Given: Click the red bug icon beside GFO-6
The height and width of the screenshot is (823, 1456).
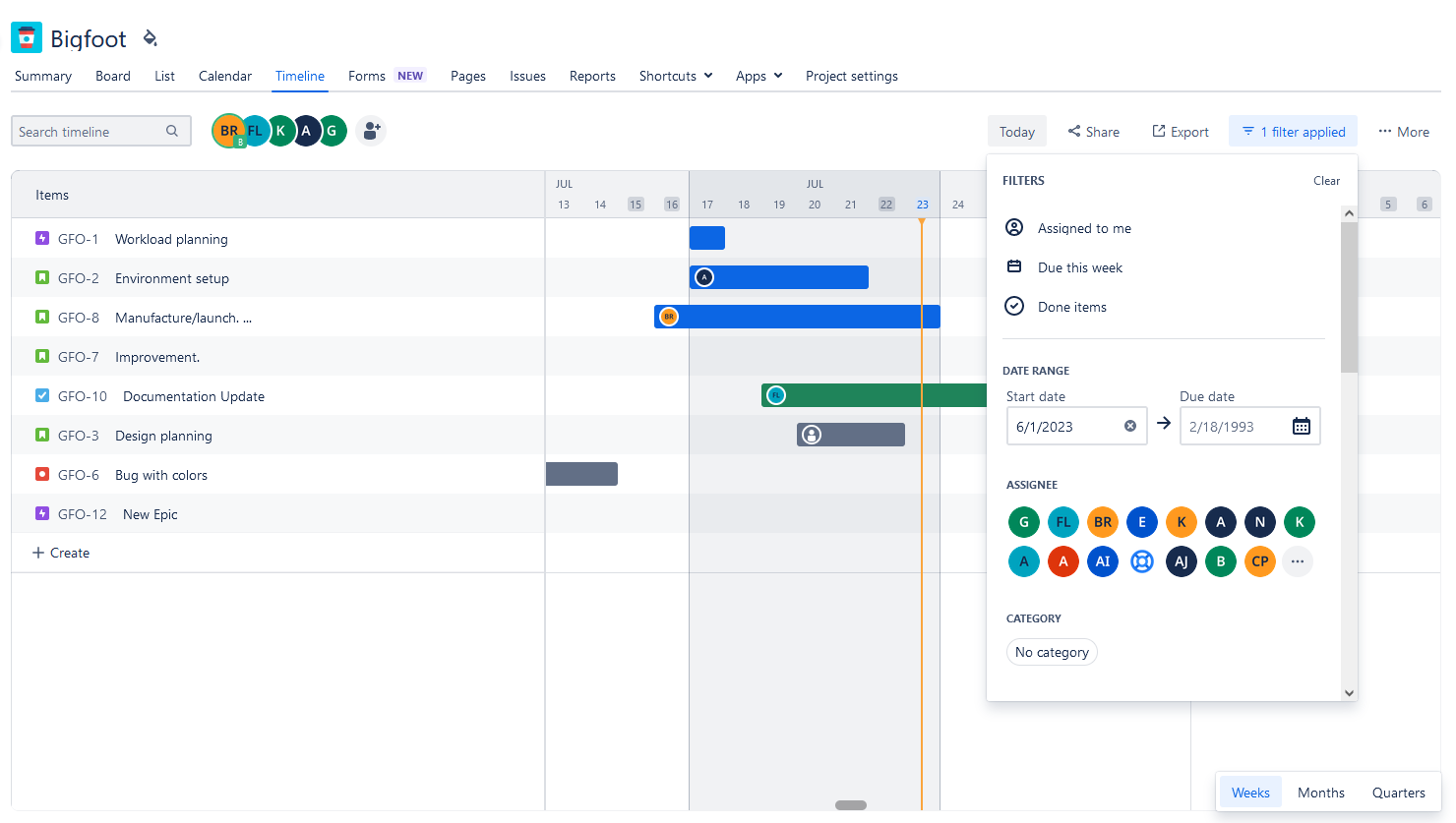Looking at the screenshot, I should click(39, 474).
